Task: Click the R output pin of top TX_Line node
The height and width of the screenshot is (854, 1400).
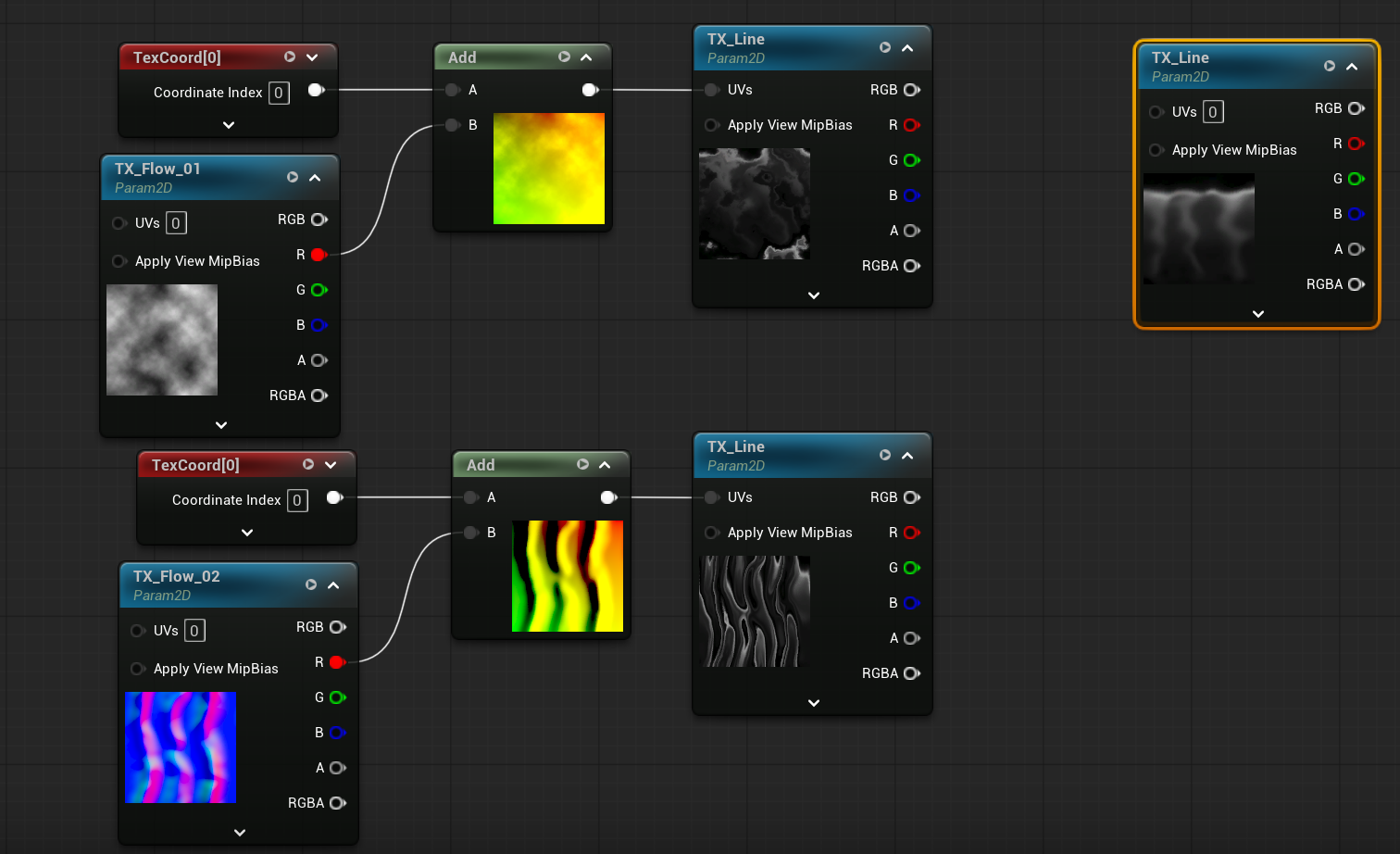Action: (x=912, y=125)
